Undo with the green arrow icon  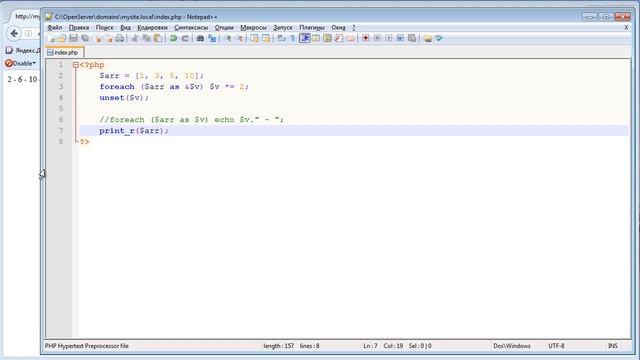173,38
